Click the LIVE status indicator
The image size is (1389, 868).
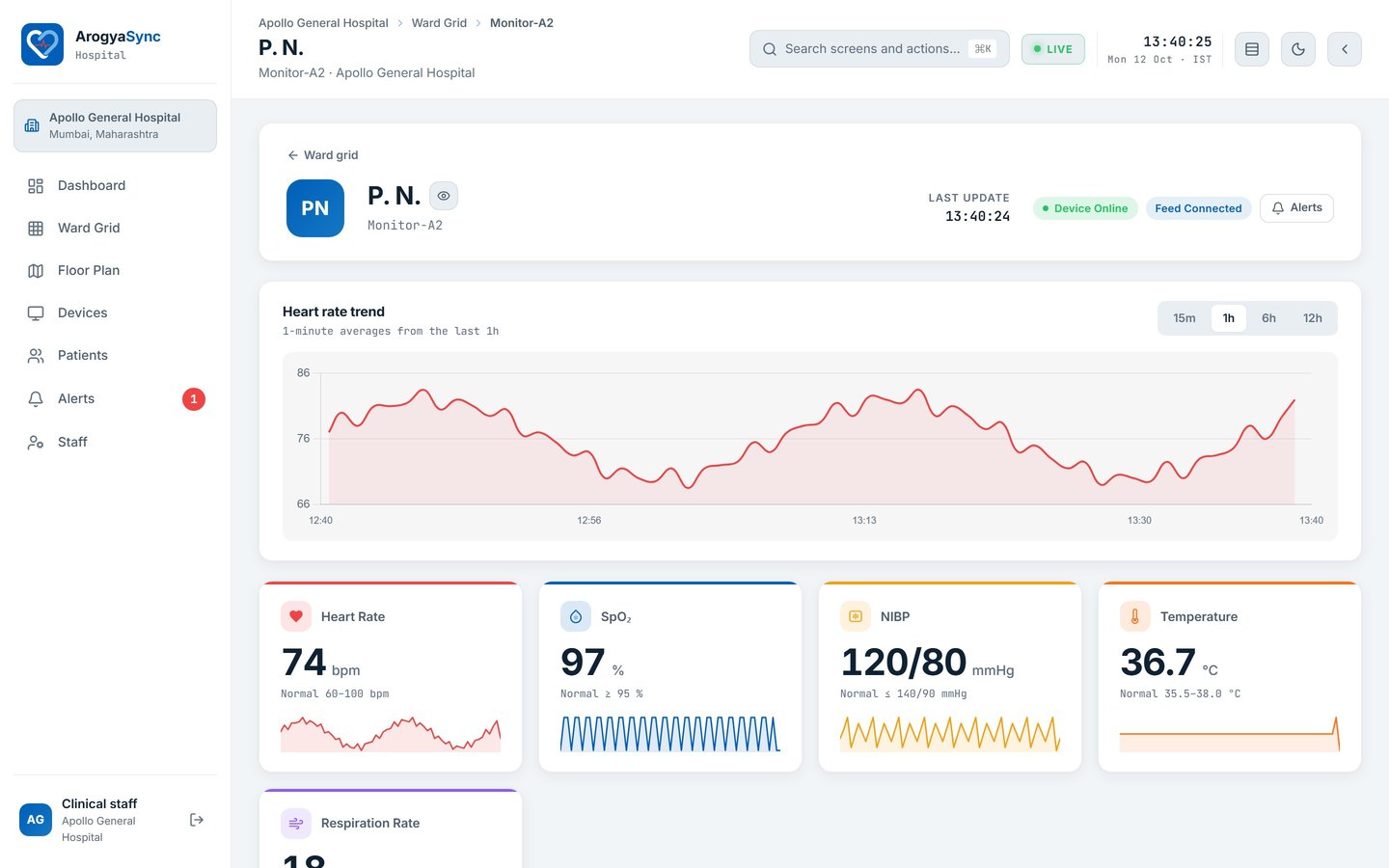pyautogui.click(x=1053, y=49)
